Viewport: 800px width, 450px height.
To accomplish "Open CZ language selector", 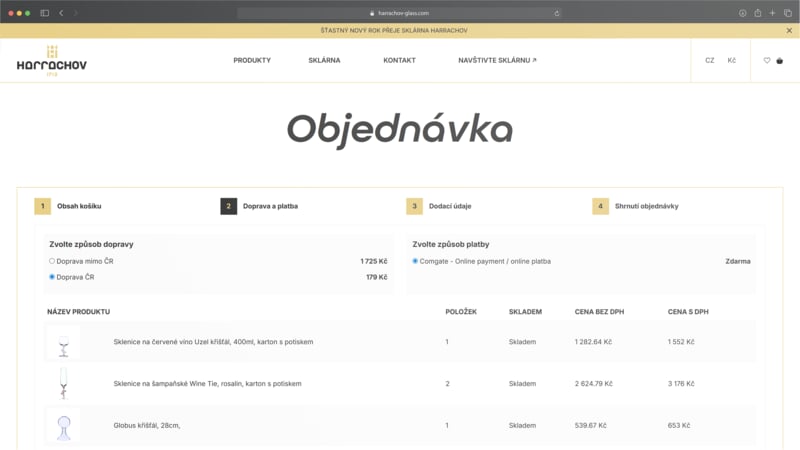I will click(x=710, y=60).
